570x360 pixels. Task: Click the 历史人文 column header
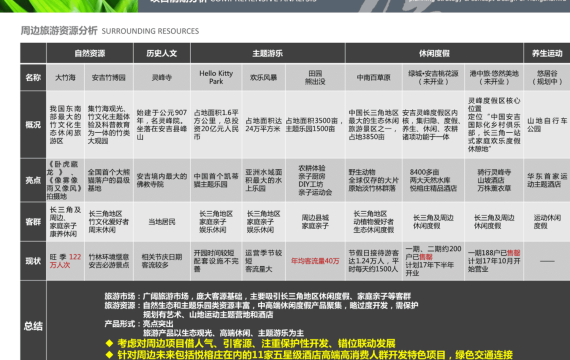[162, 53]
